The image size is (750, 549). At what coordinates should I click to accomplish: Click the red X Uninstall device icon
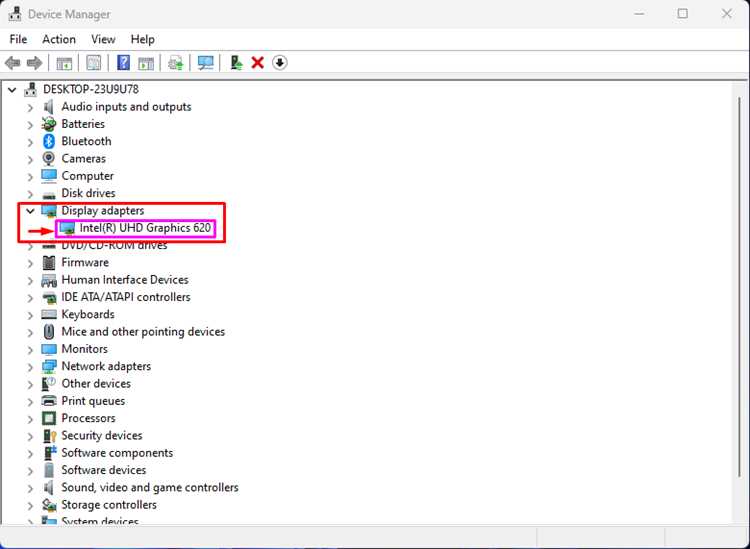258,63
